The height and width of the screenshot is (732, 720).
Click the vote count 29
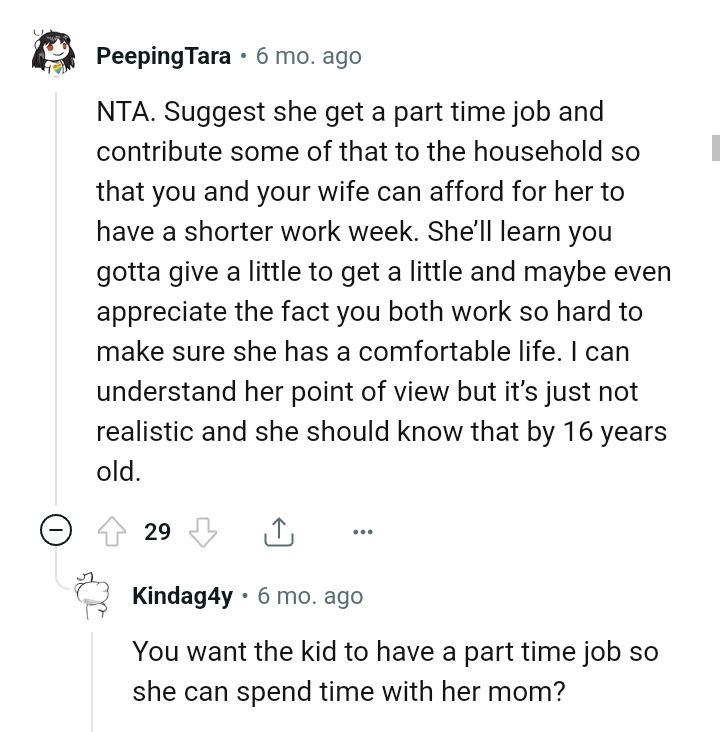(157, 532)
